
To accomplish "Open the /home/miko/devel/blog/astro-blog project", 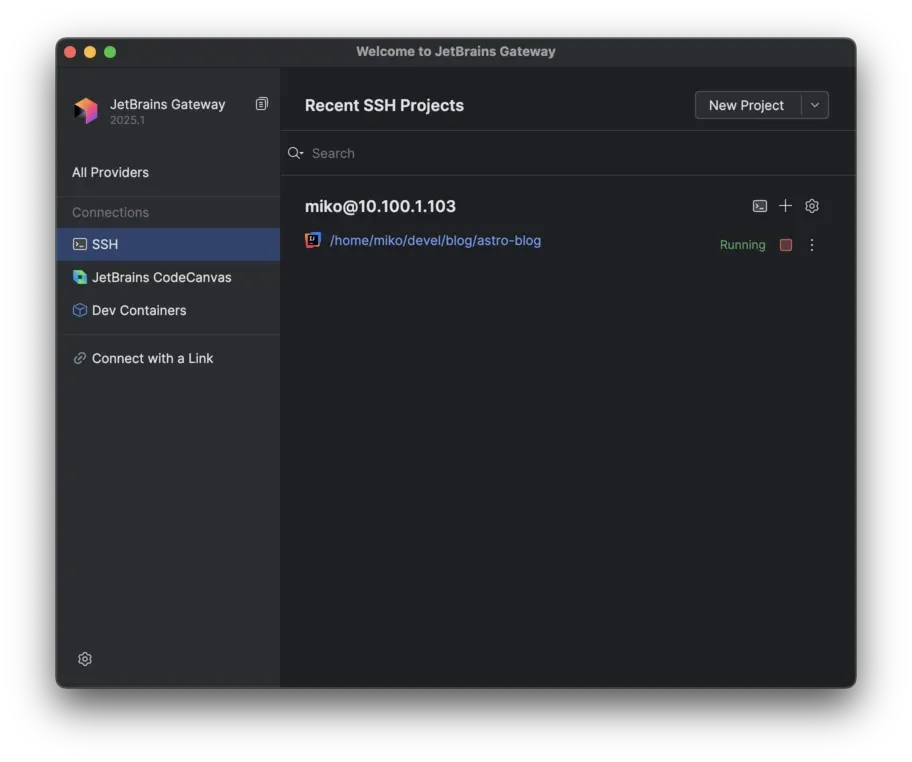I will tap(435, 240).
